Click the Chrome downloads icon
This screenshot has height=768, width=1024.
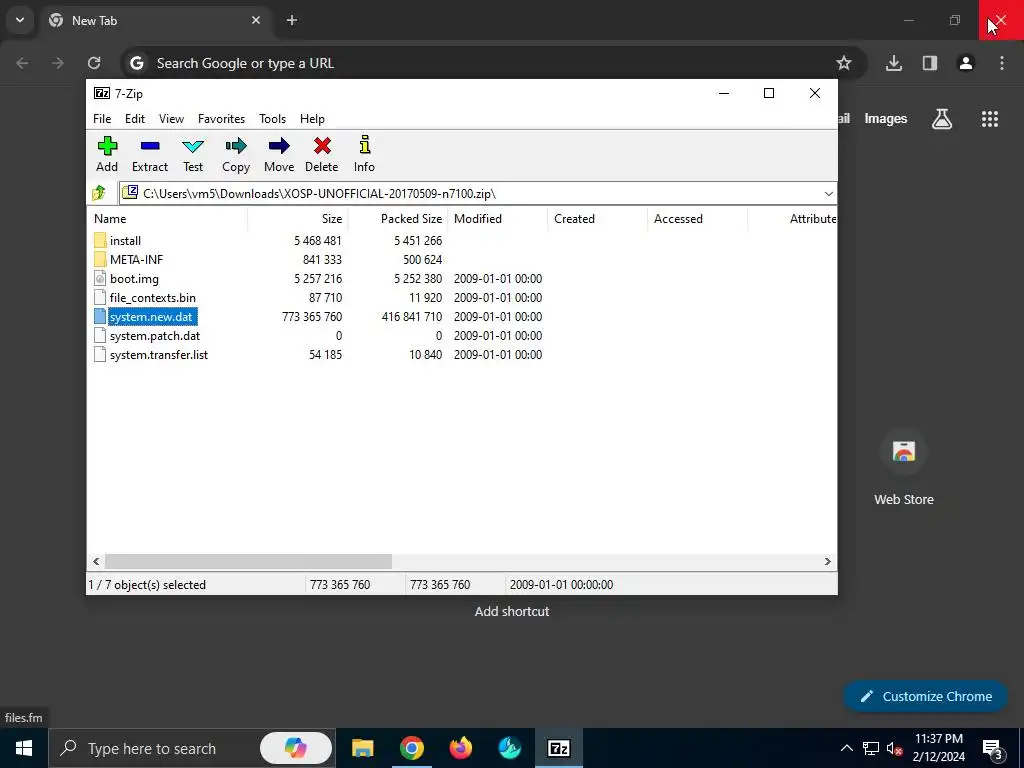pyautogui.click(x=893, y=63)
